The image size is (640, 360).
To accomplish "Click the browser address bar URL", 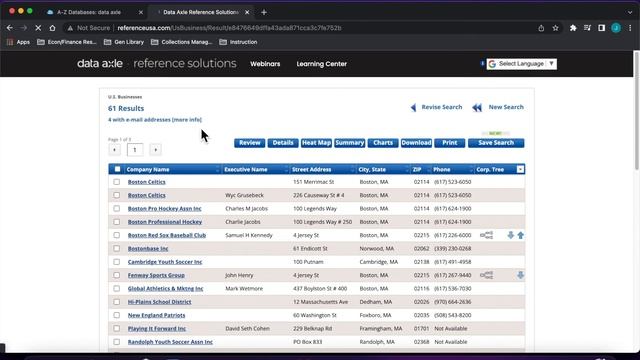I will [229, 28].
